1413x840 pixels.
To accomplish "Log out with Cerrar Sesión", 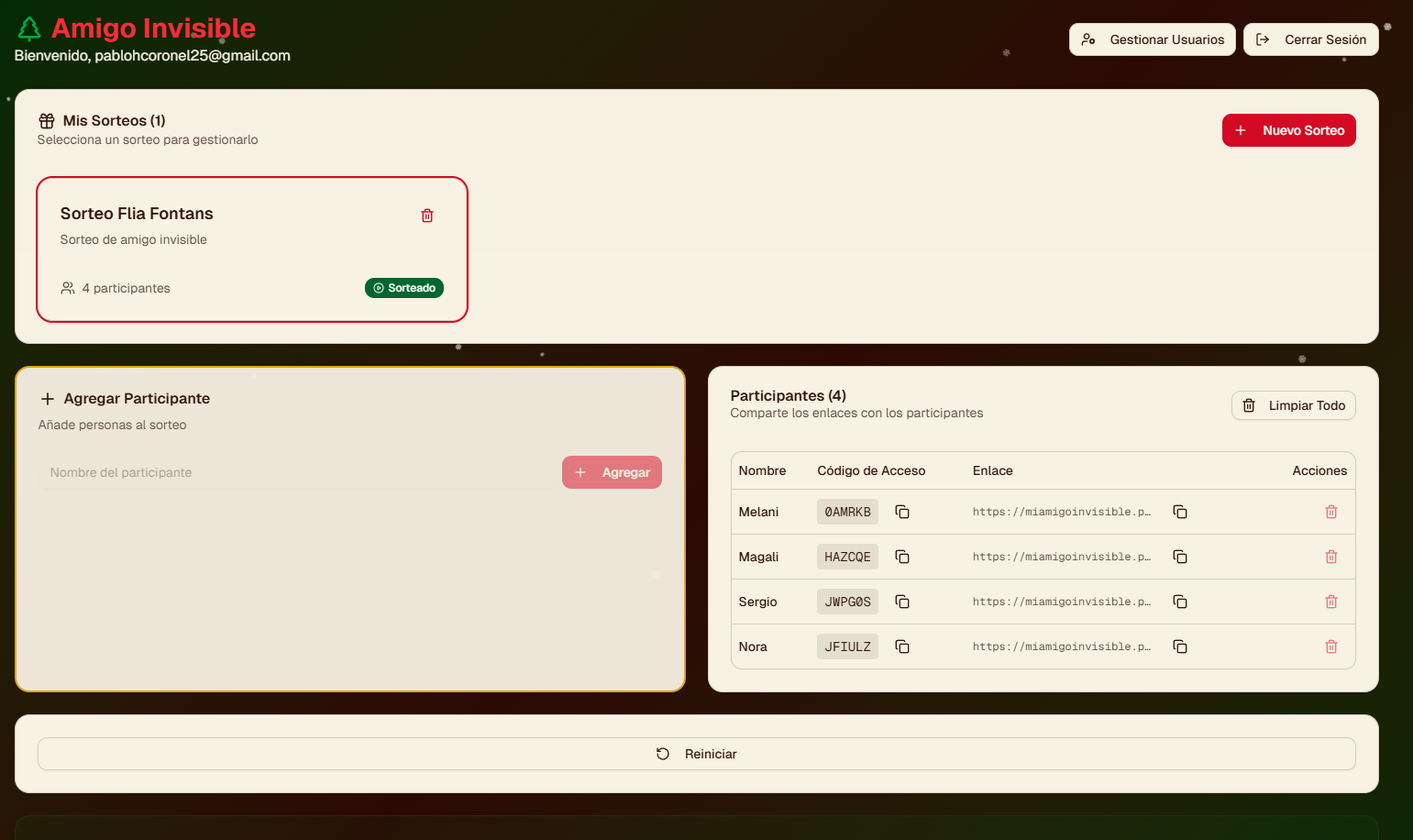I will pyautogui.click(x=1310, y=39).
